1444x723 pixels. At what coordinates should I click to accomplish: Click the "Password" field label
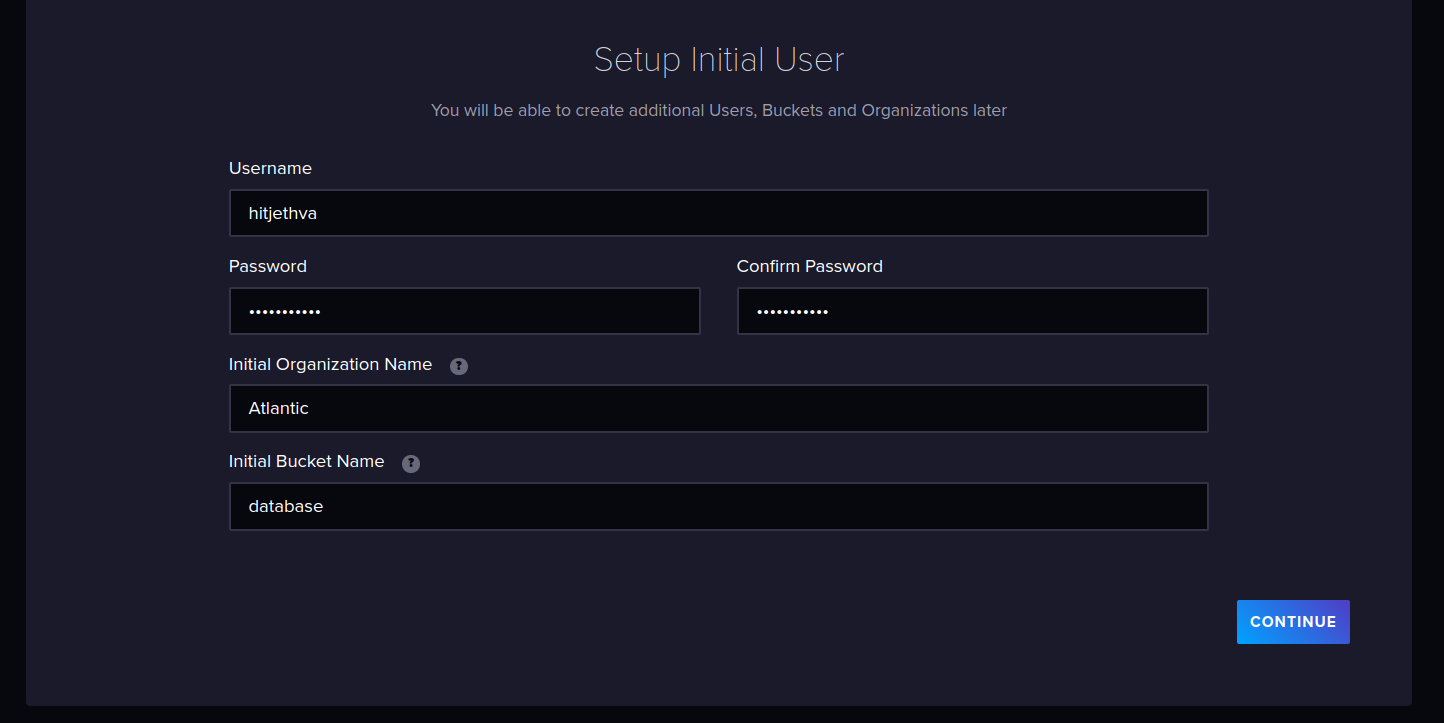(x=268, y=266)
